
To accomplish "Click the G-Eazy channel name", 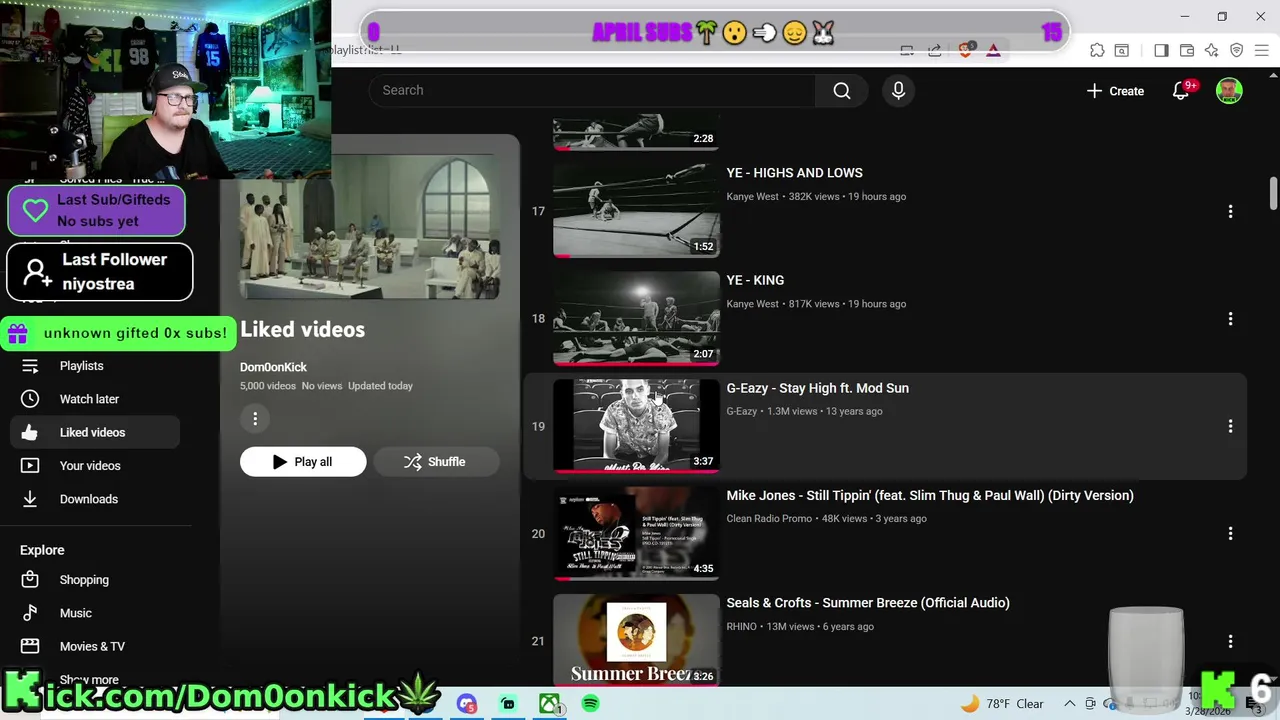I will (741, 411).
